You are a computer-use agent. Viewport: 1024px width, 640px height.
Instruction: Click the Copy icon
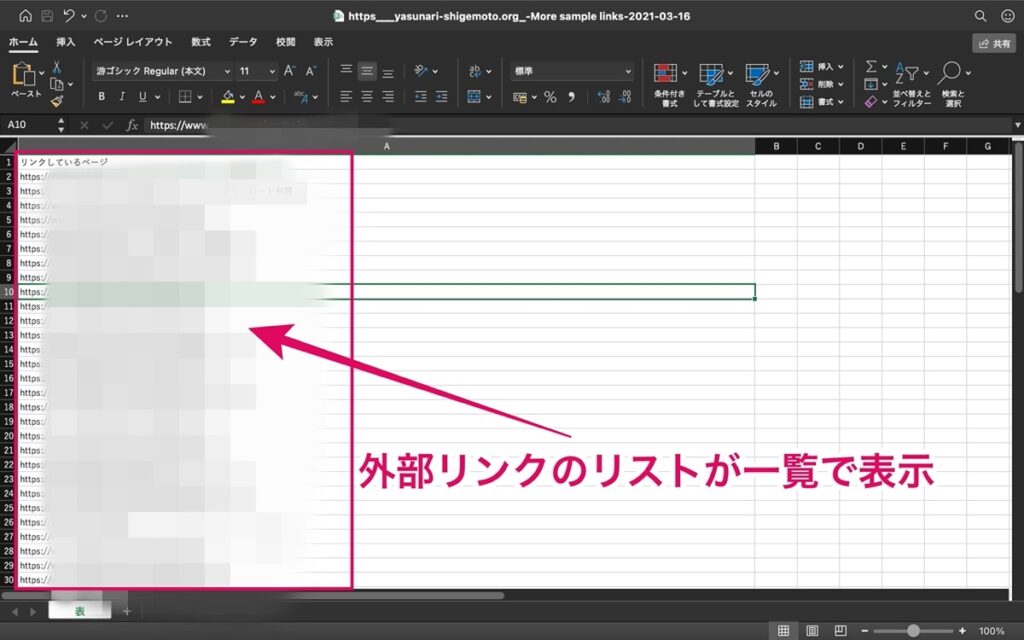click(57, 84)
